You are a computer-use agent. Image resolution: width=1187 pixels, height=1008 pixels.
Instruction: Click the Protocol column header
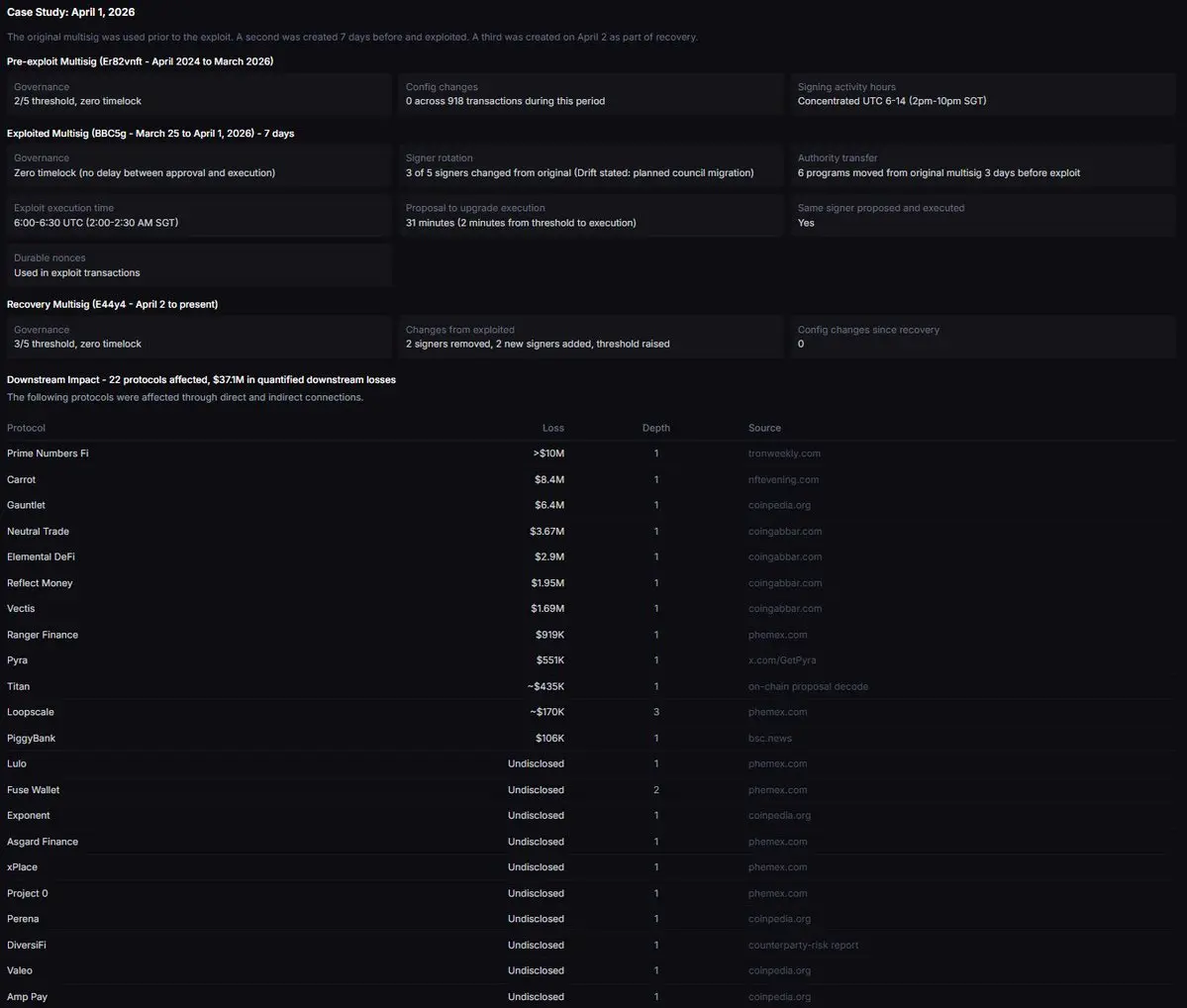pyautogui.click(x=26, y=428)
